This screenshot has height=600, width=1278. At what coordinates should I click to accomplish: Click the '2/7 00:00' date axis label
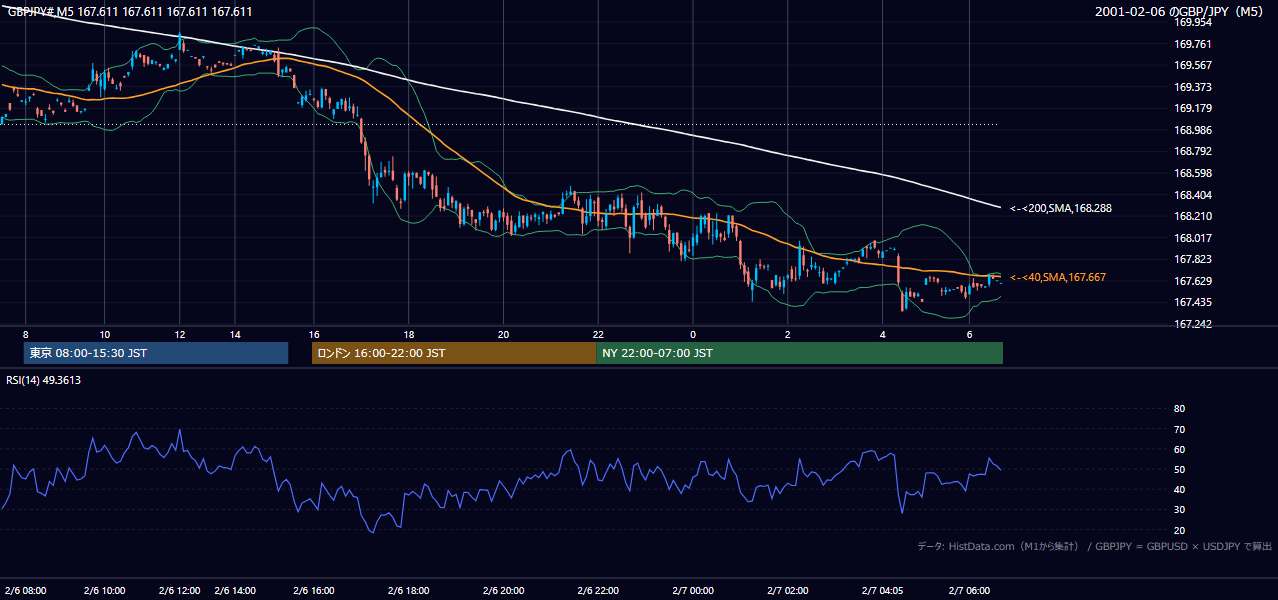[x=692, y=590]
